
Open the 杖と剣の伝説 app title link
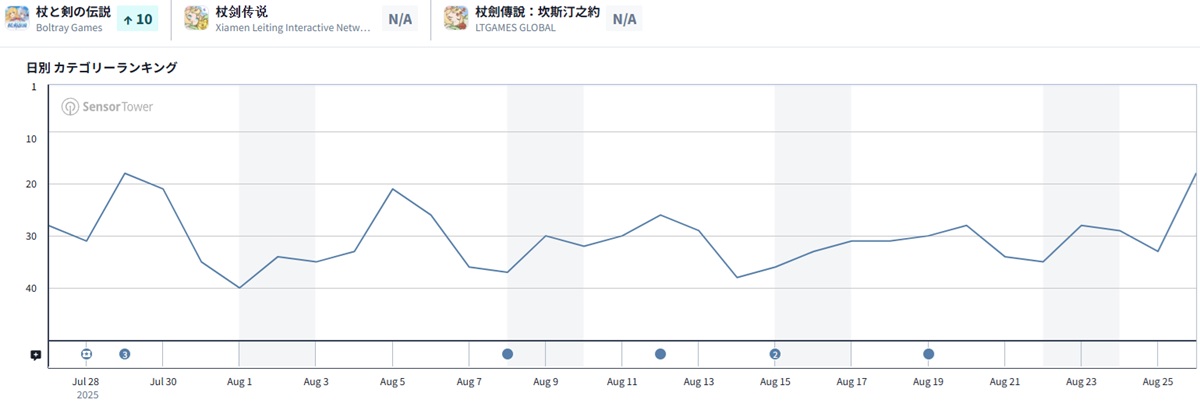[73, 11]
